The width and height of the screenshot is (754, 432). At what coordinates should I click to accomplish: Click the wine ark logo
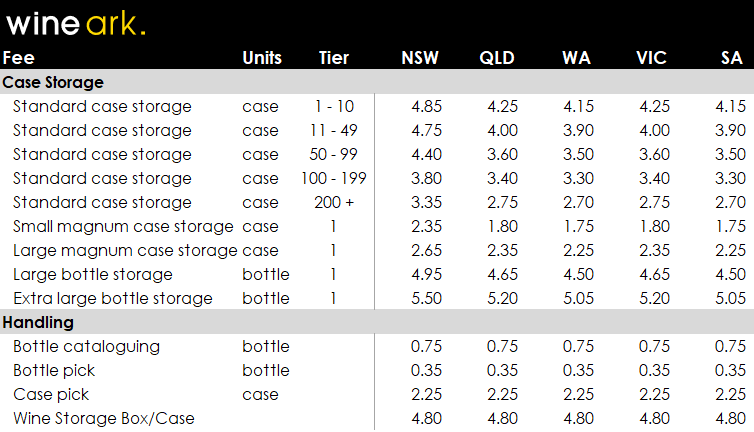click(75, 24)
